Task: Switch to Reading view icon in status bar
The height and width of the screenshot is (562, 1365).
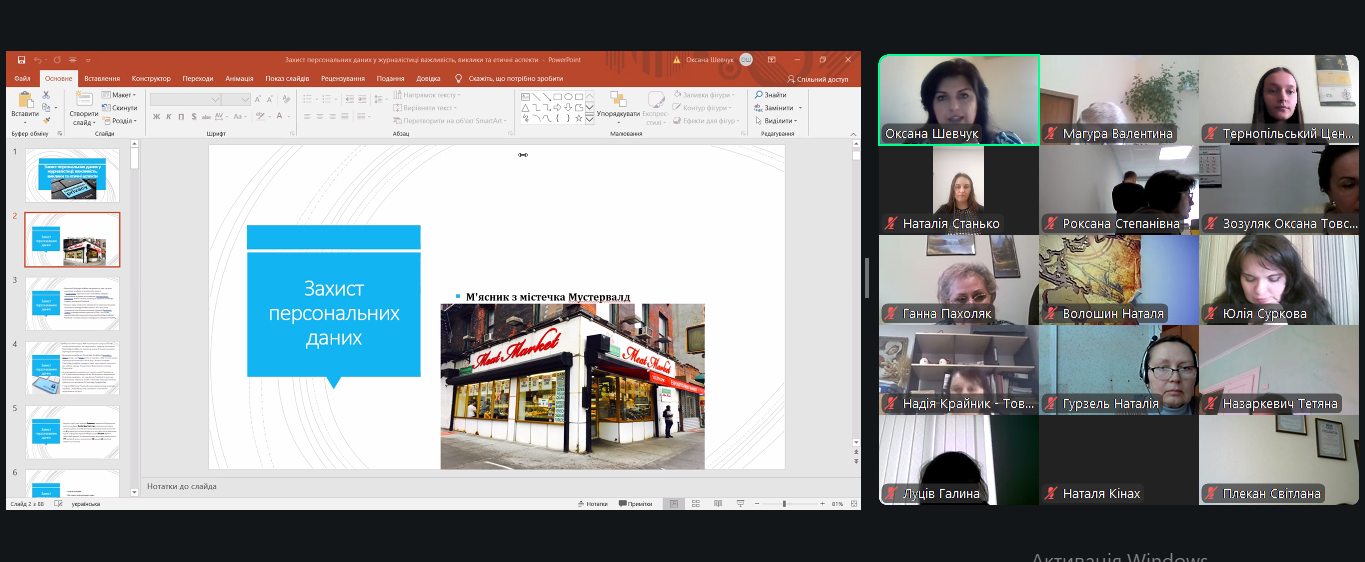Action: [719, 504]
